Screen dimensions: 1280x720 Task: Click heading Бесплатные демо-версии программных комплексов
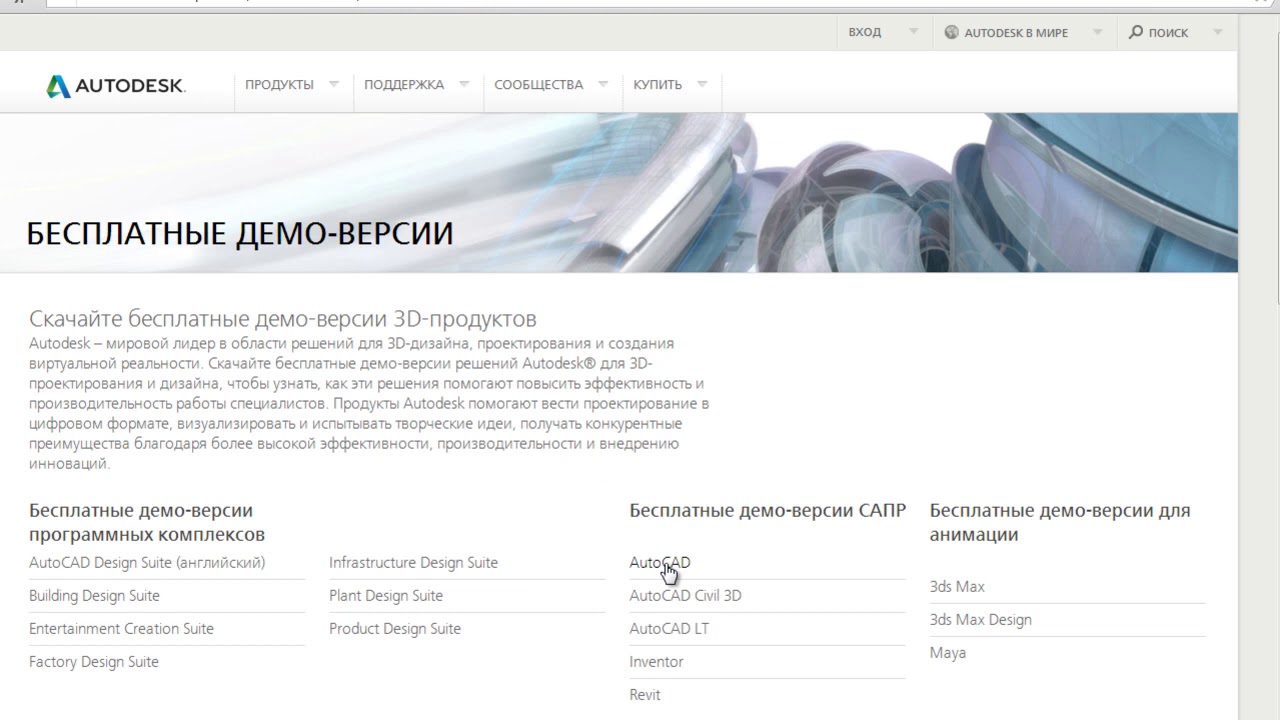click(147, 523)
